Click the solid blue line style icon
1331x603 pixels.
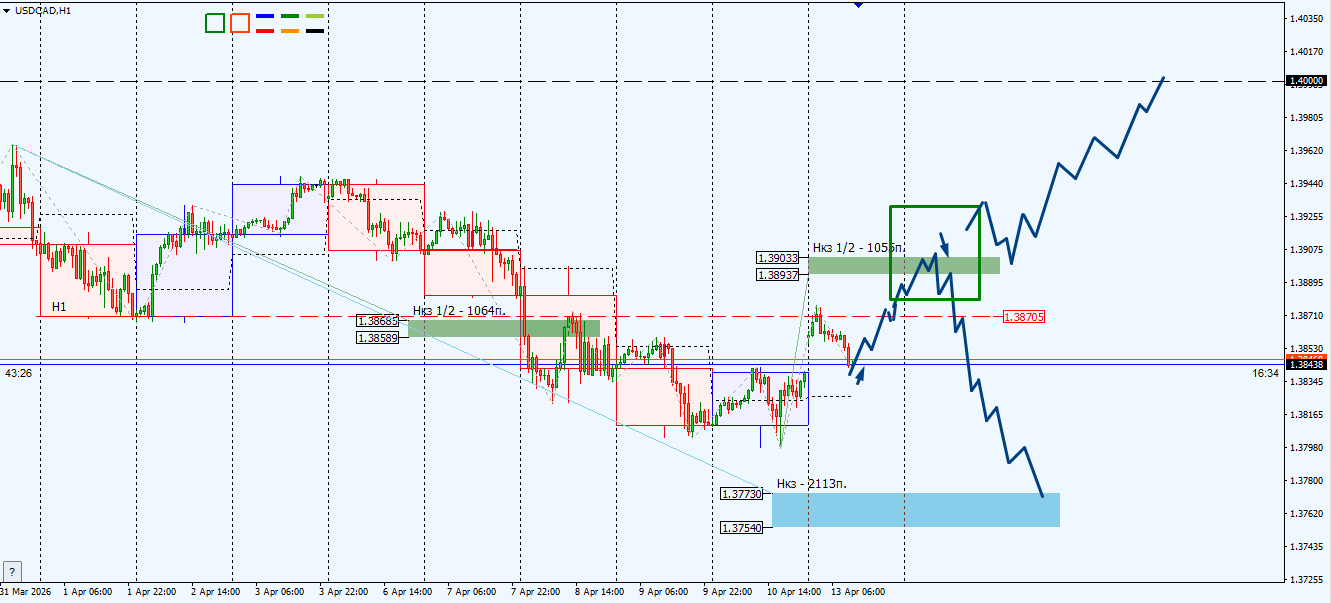click(265, 16)
